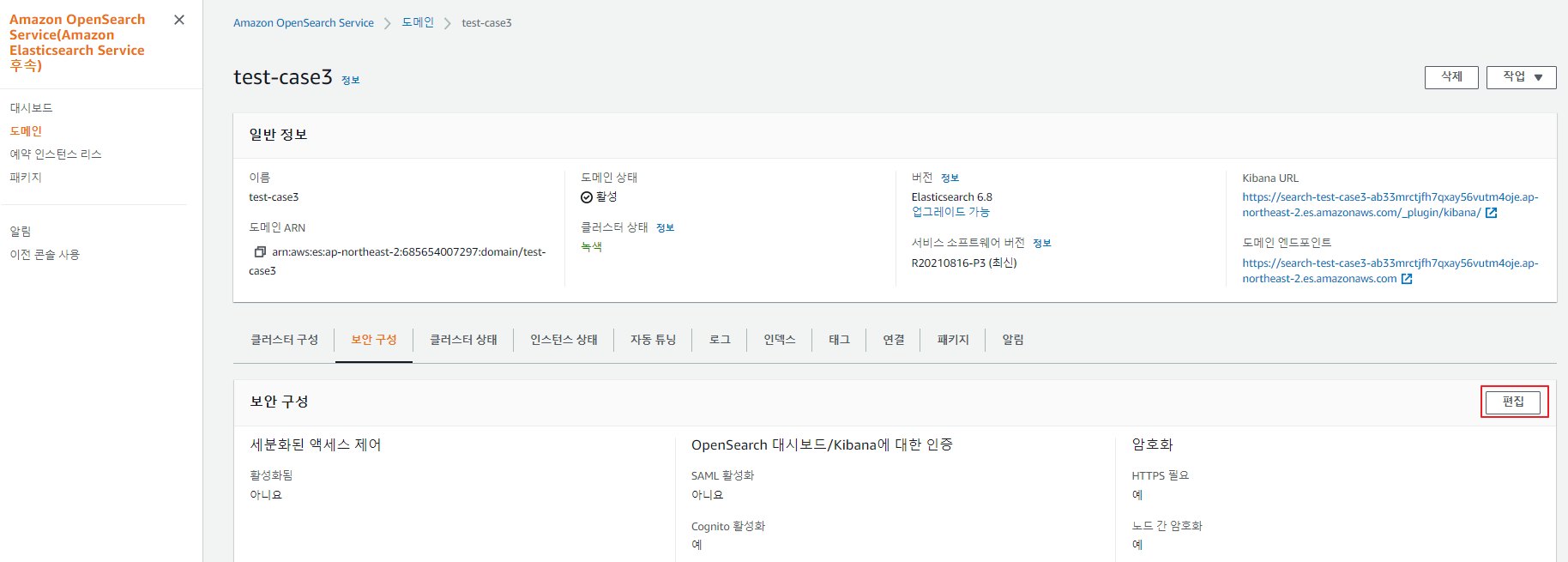Copy the domain ARN with the copy icon
Viewport: 1568px width, 562px height.
click(x=260, y=252)
